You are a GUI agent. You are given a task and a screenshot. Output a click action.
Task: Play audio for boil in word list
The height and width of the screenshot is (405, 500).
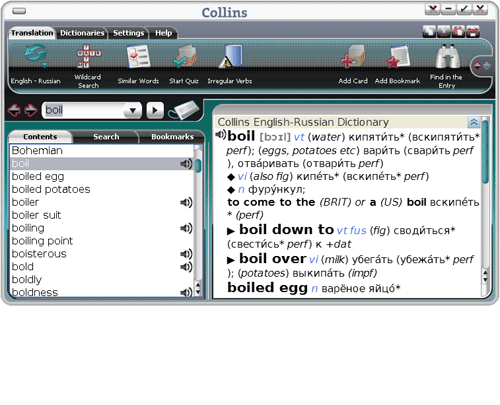click(x=186, y=164)
